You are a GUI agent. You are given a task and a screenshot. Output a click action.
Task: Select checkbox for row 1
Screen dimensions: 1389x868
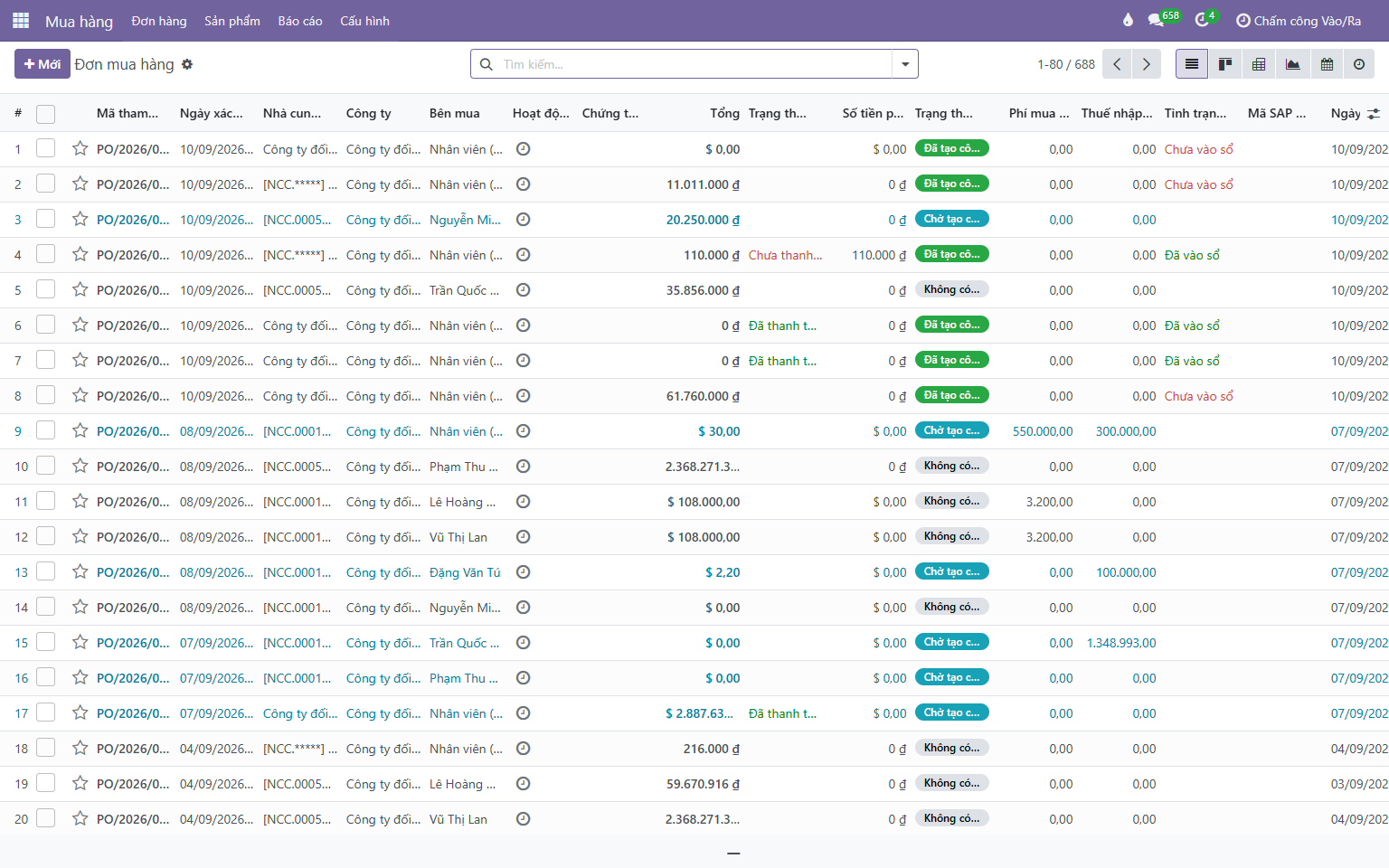pos(46,149)
